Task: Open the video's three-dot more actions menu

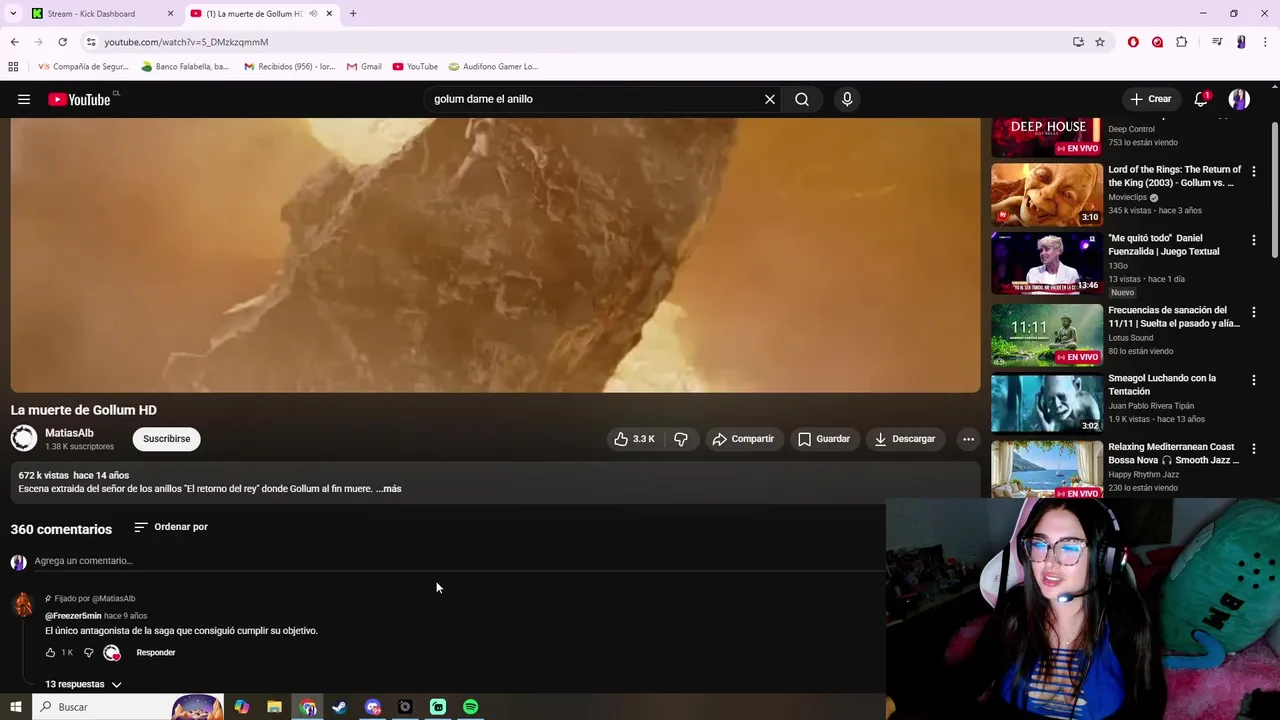Action: 968,439
